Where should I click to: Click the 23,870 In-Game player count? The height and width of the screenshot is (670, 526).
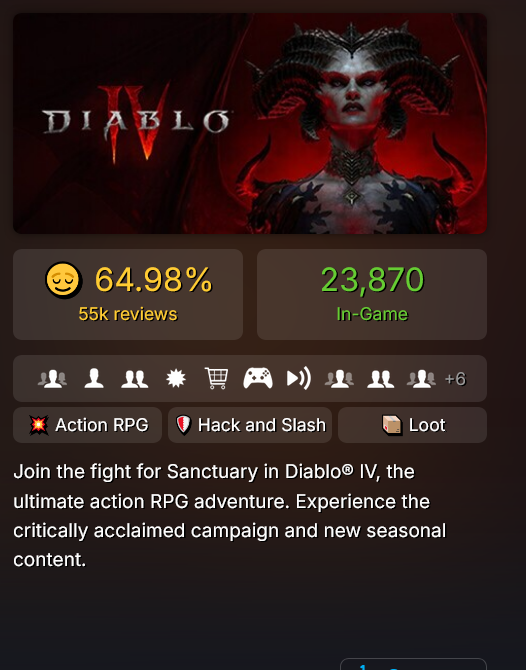[x=372, y=294]
